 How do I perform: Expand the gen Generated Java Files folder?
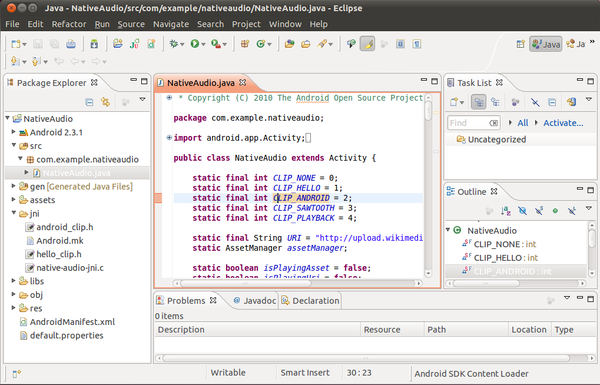tap(14, 186)
